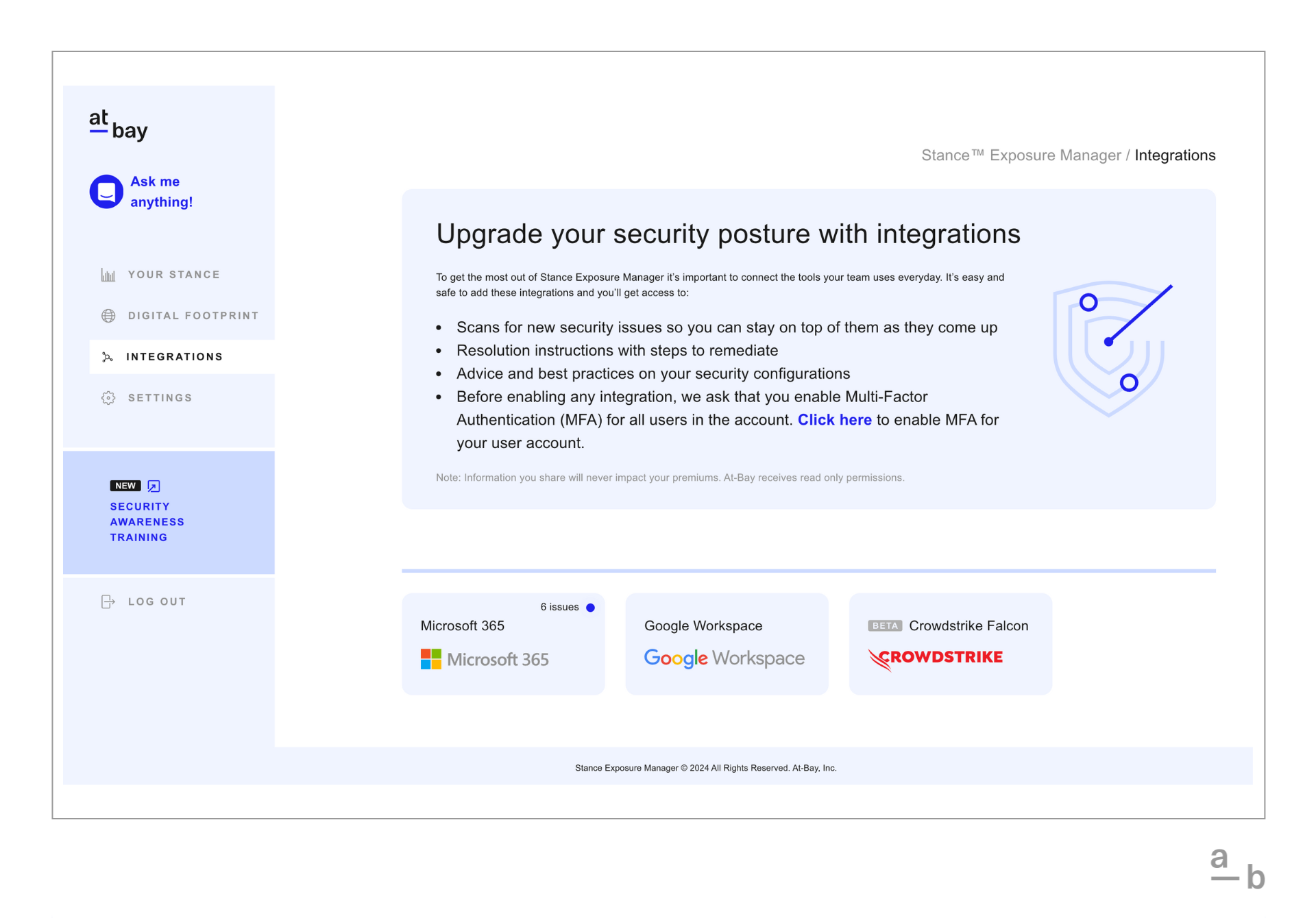Click the Log Out door icon

[x=108, y=600]
